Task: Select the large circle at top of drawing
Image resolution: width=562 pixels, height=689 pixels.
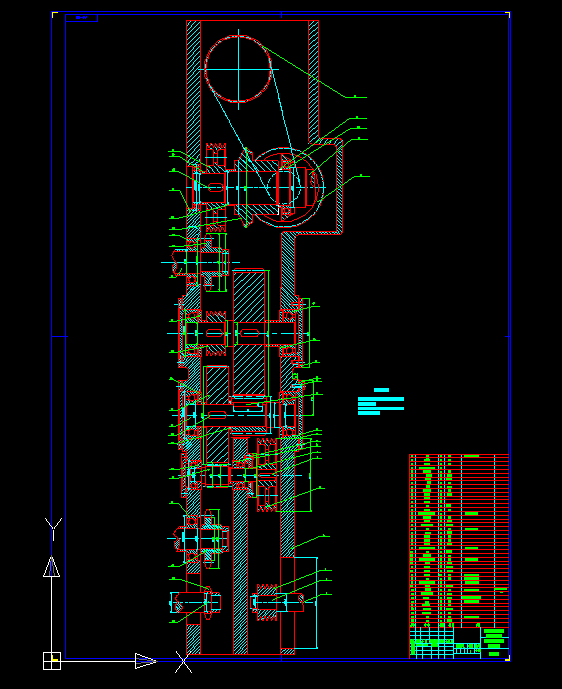Action: tap(239, 69)
